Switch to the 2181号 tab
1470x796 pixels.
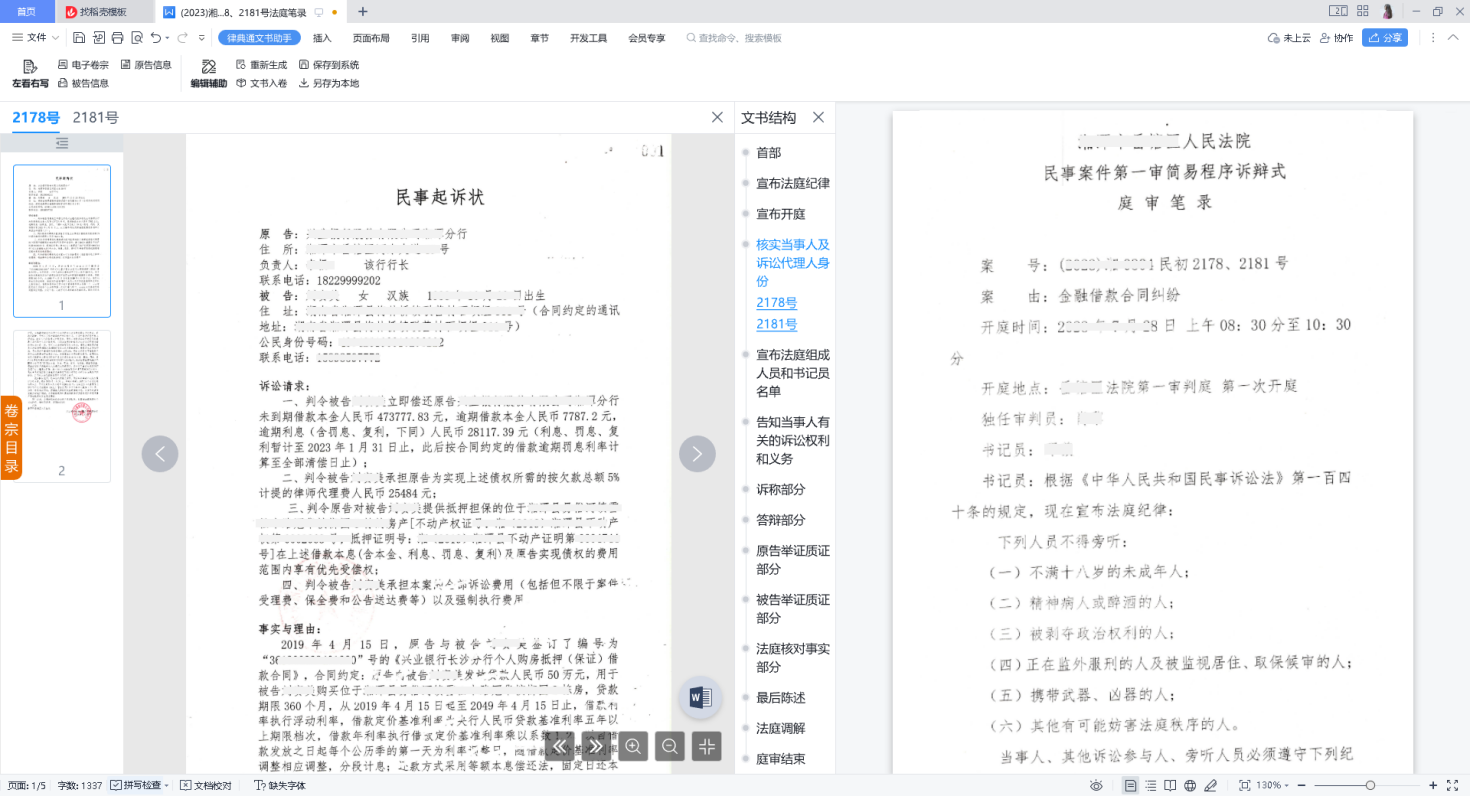tap(95, 118)
